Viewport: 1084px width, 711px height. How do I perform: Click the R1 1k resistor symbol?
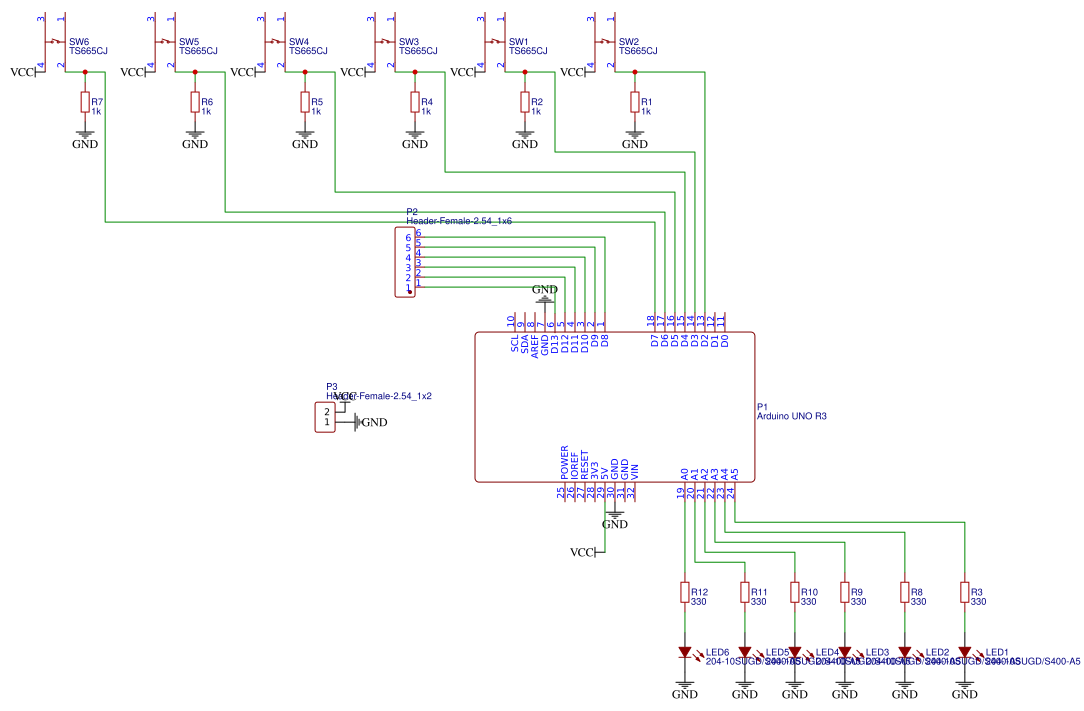635,102
